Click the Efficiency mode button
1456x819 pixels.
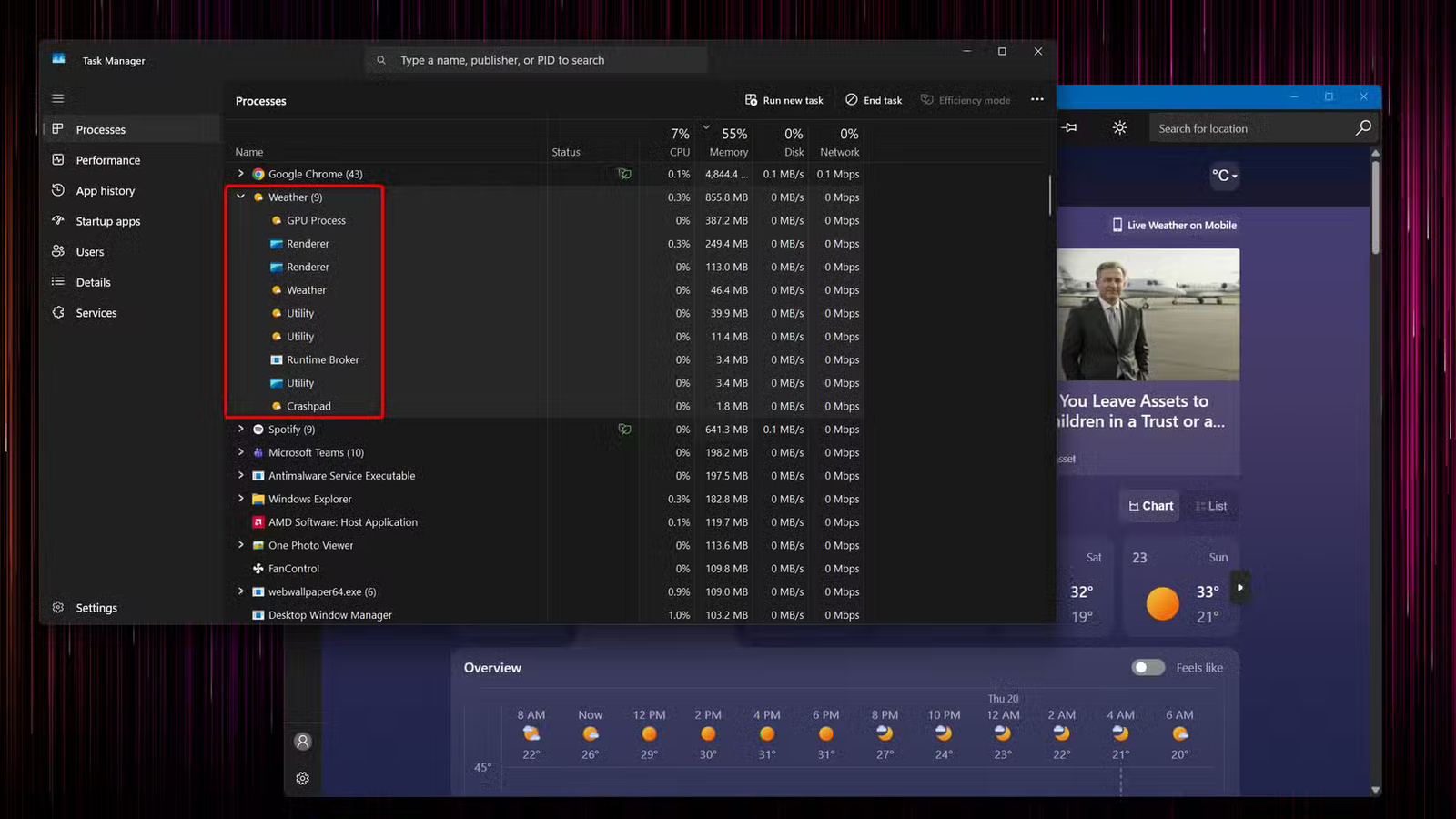[966, 100]
